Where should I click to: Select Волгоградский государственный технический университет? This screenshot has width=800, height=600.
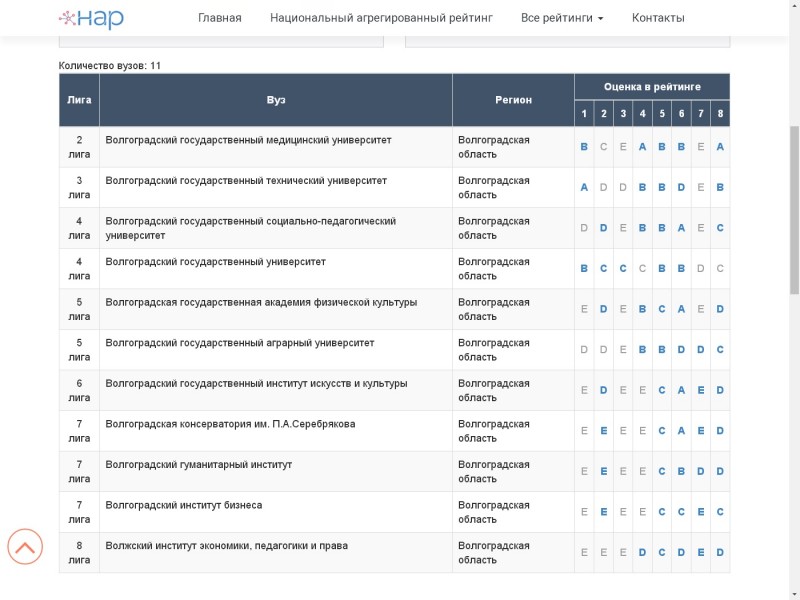[x=246, y=181]
